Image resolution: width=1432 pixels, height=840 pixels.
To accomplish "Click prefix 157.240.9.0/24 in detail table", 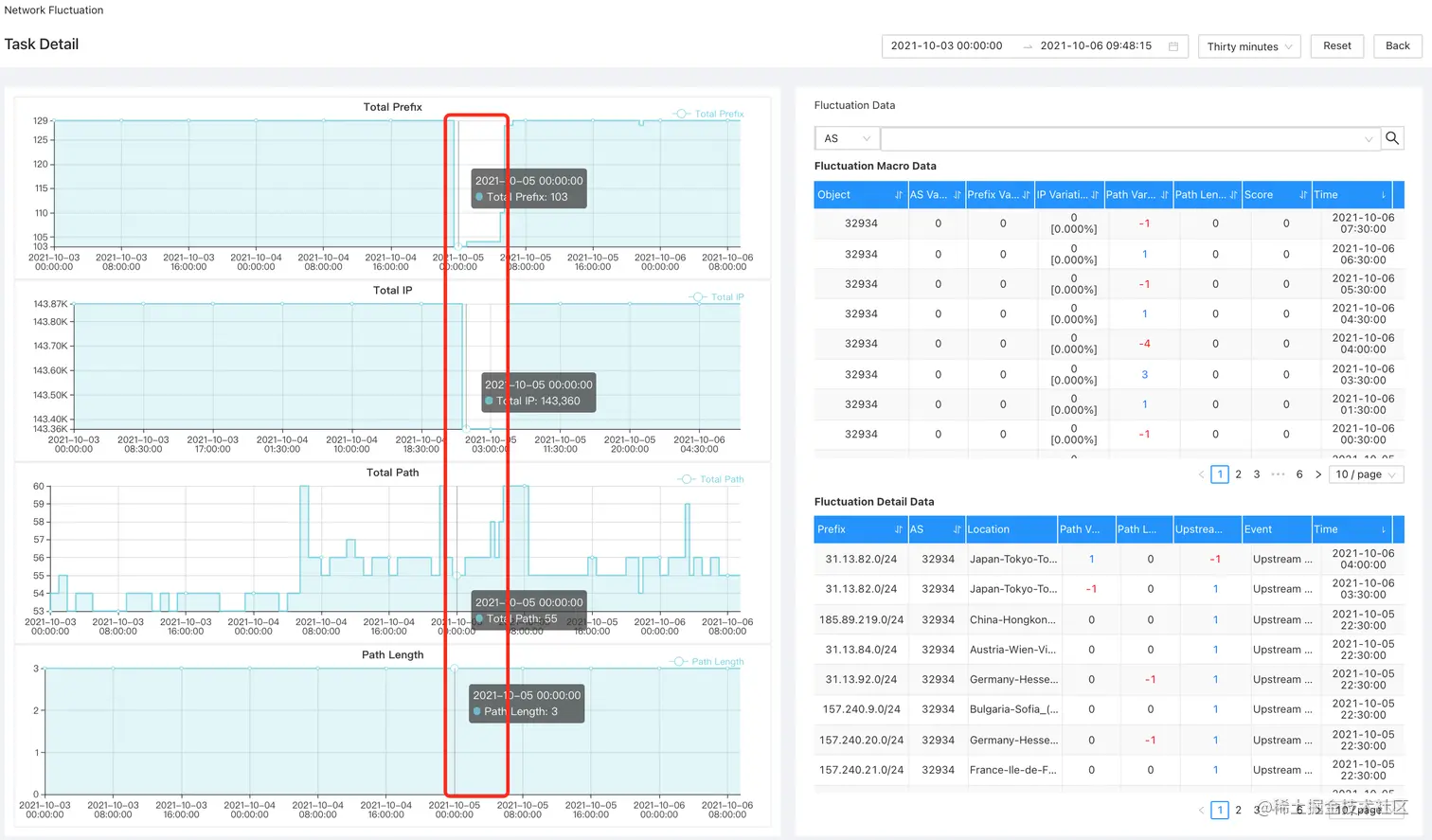I will click(861, 709).
